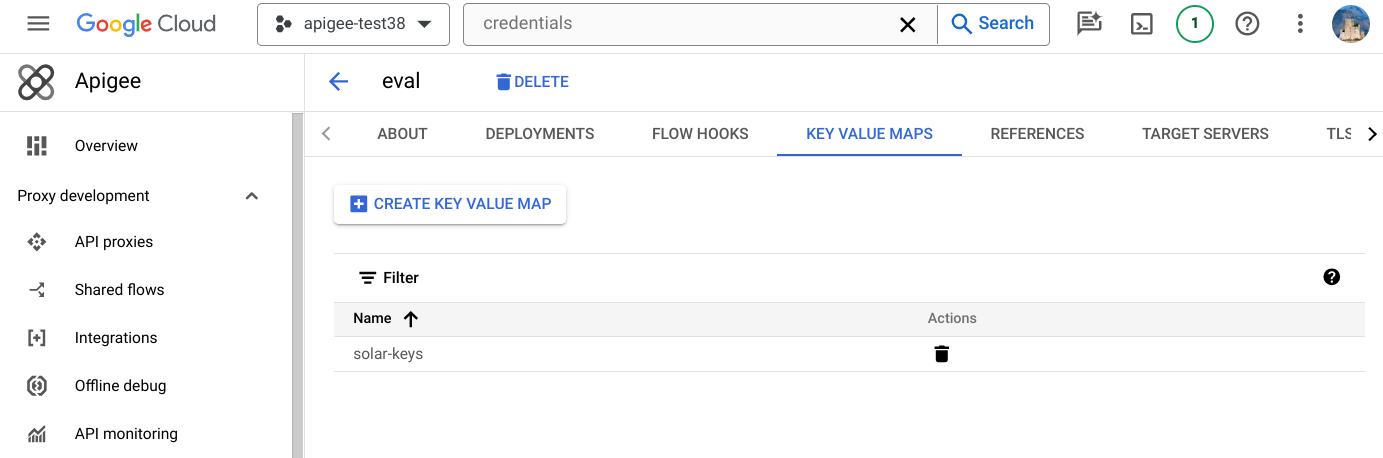Open Cloud Shell terminal icon

click(1142, 24)
